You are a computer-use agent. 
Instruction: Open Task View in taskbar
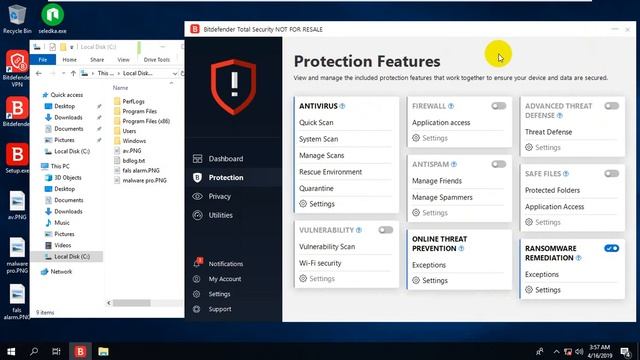[x=56, y=351]
